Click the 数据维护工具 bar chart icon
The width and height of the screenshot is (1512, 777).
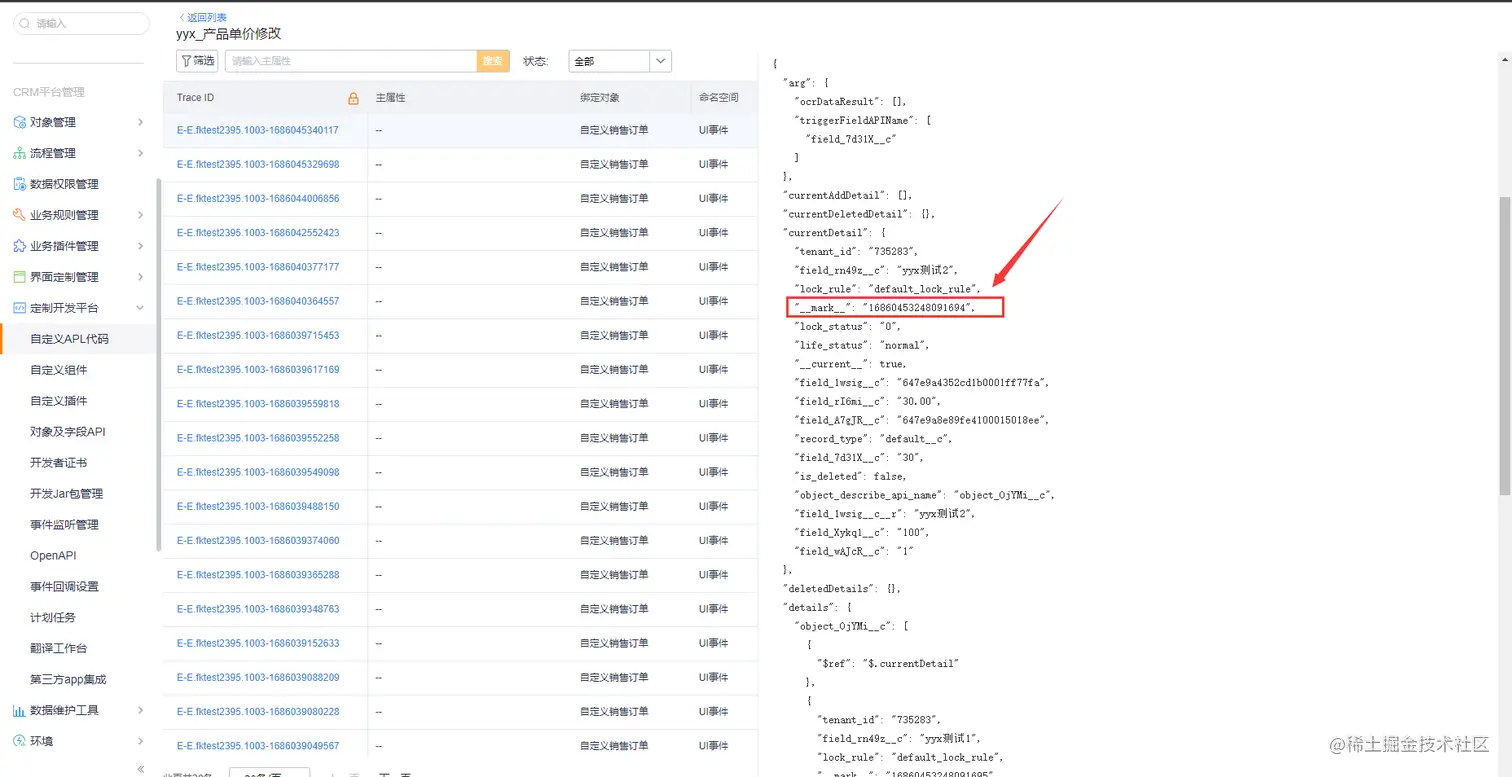click(20, 710)
